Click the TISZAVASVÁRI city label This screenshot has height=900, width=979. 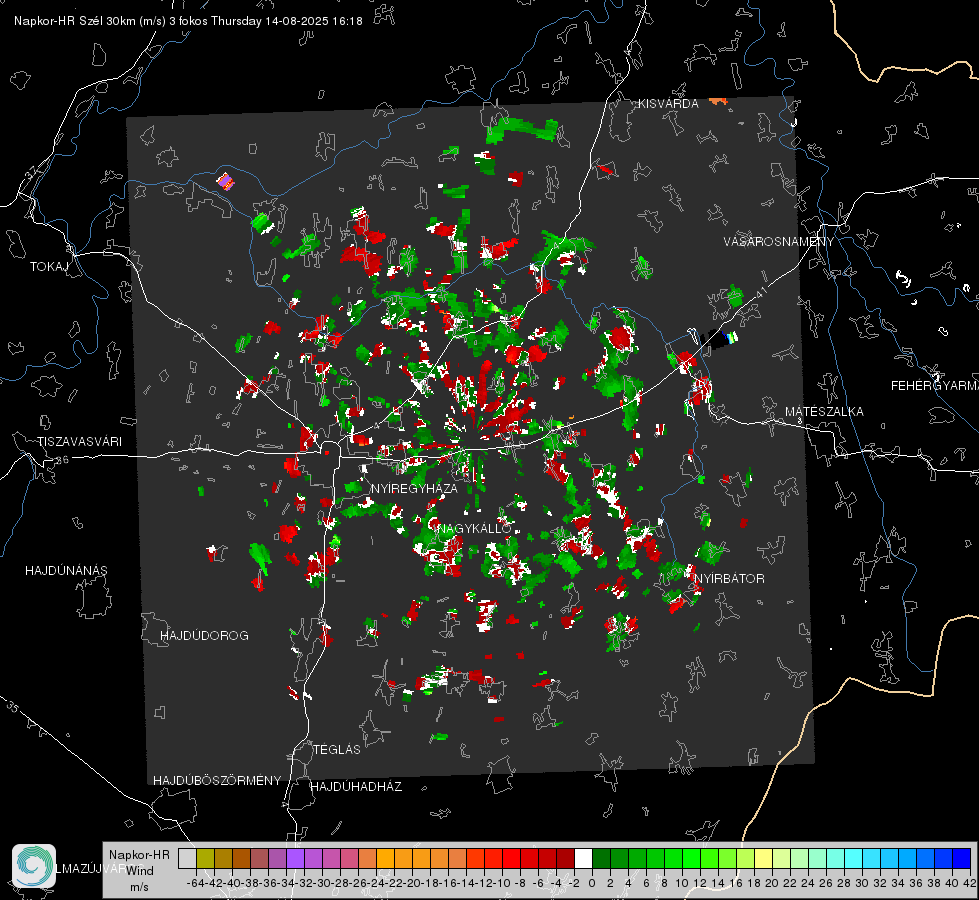click(x=79, y=442)
